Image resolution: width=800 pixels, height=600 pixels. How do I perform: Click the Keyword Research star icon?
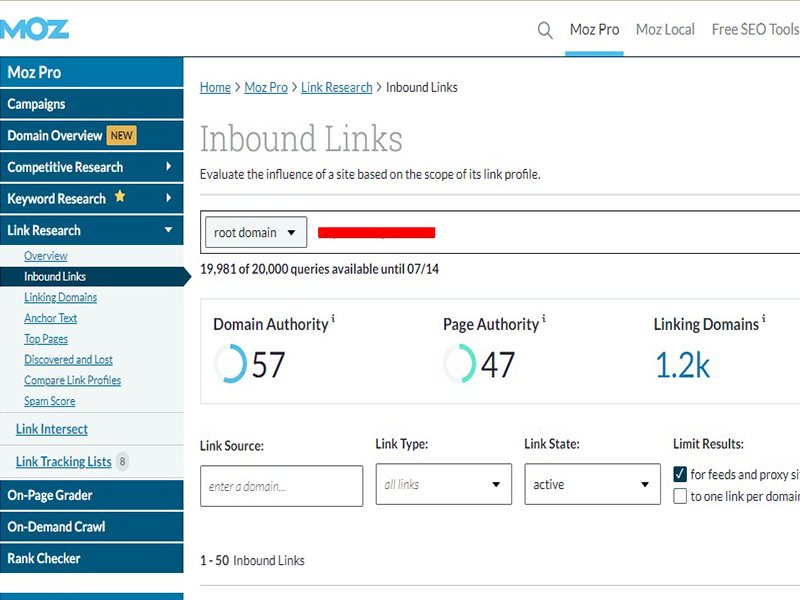(120, 197)
